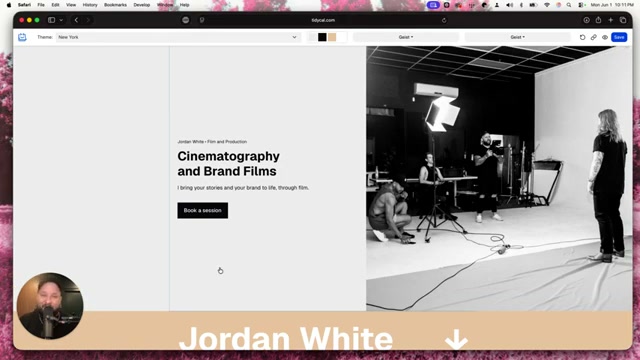
Task: Open Control Center icon in menu bar
Action: tap(581, 5)
